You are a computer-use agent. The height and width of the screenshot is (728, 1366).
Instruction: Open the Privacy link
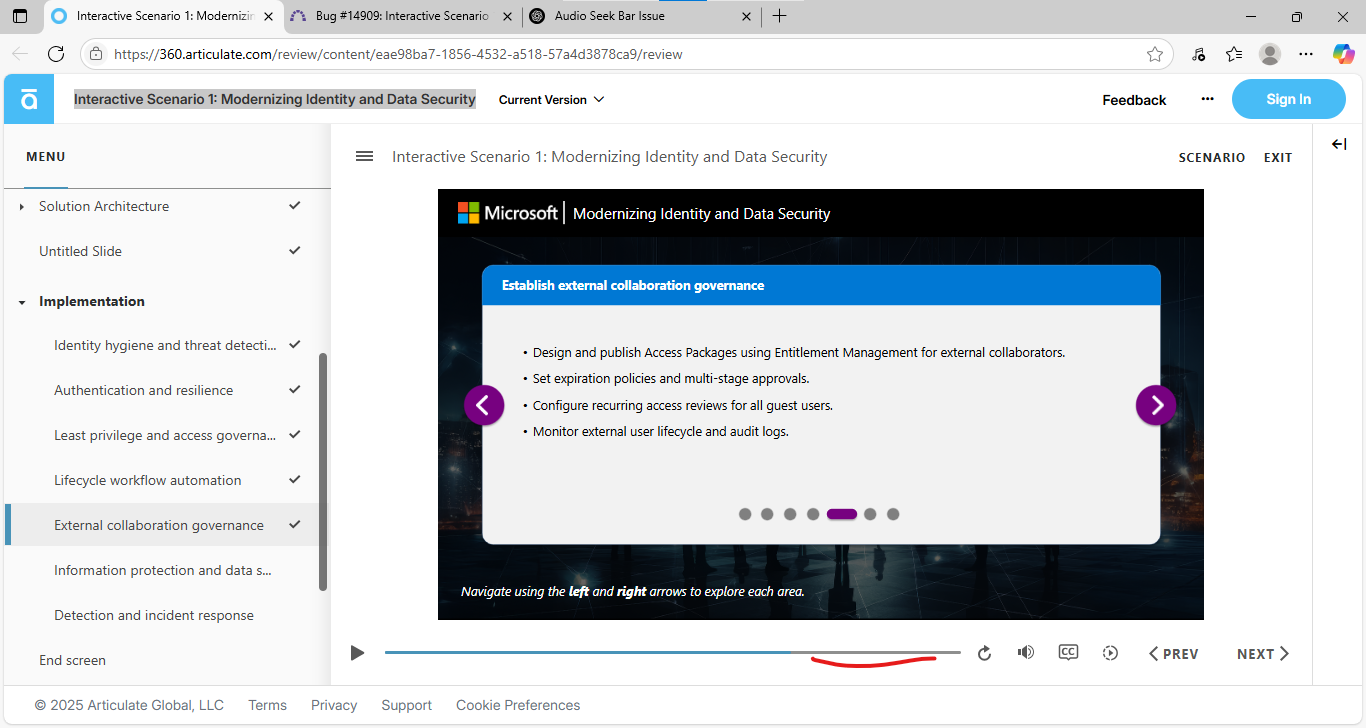[334, 705]
